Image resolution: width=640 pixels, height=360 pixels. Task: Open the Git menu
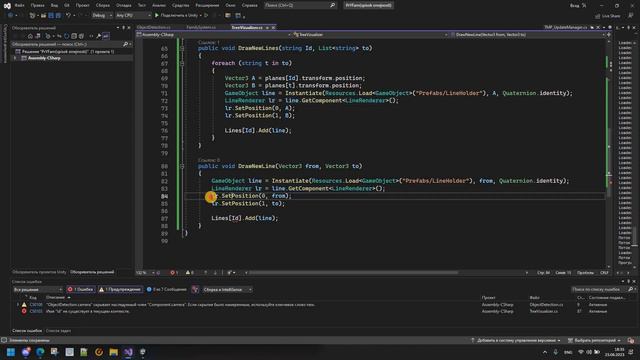67,5
